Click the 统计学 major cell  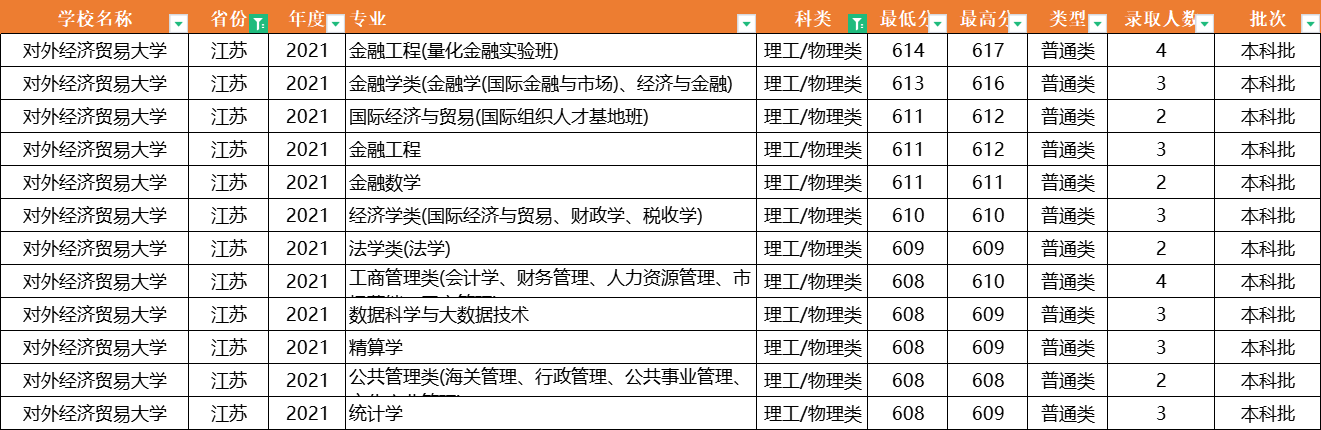coord(550,413)
